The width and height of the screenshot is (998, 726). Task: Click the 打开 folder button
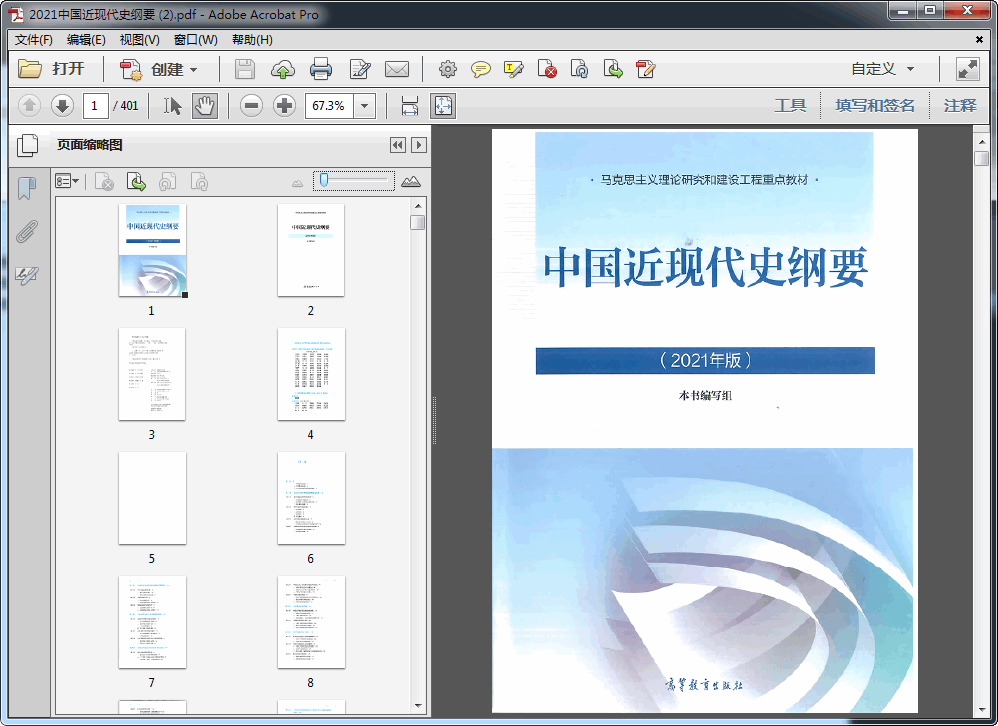click(x=51, y=69)
